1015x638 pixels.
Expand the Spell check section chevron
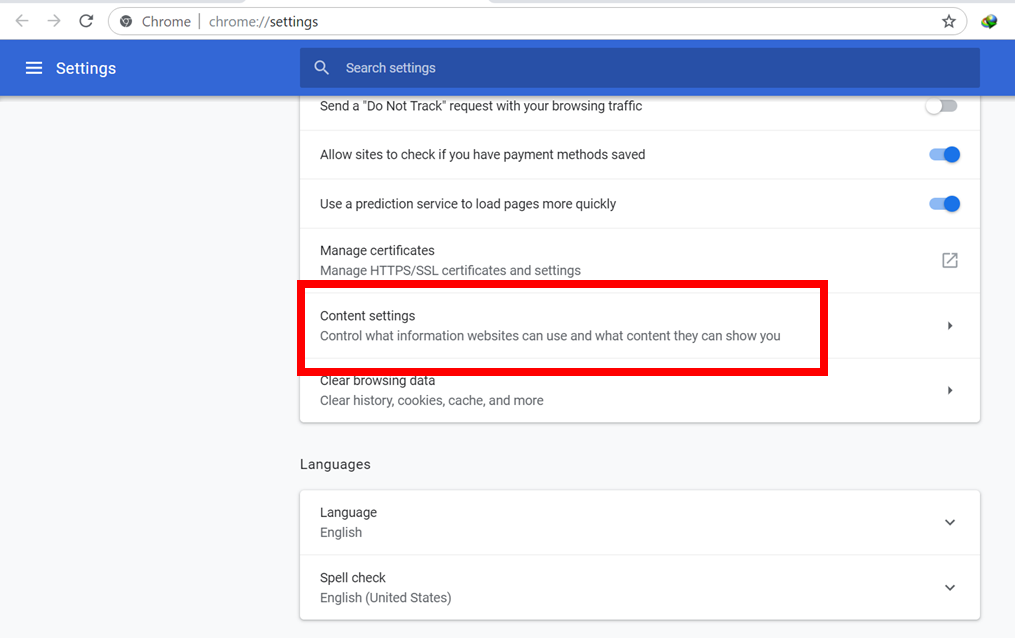[x=949, y=587]
